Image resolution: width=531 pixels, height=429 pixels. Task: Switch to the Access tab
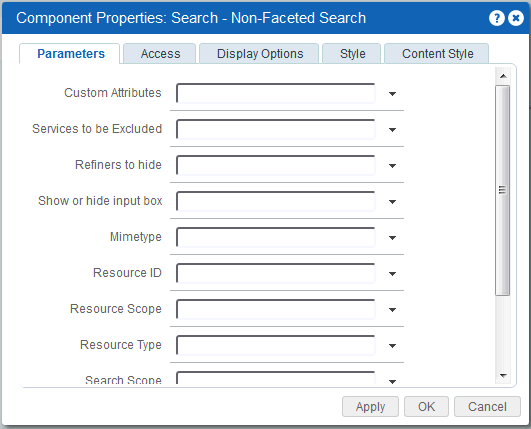160,53
